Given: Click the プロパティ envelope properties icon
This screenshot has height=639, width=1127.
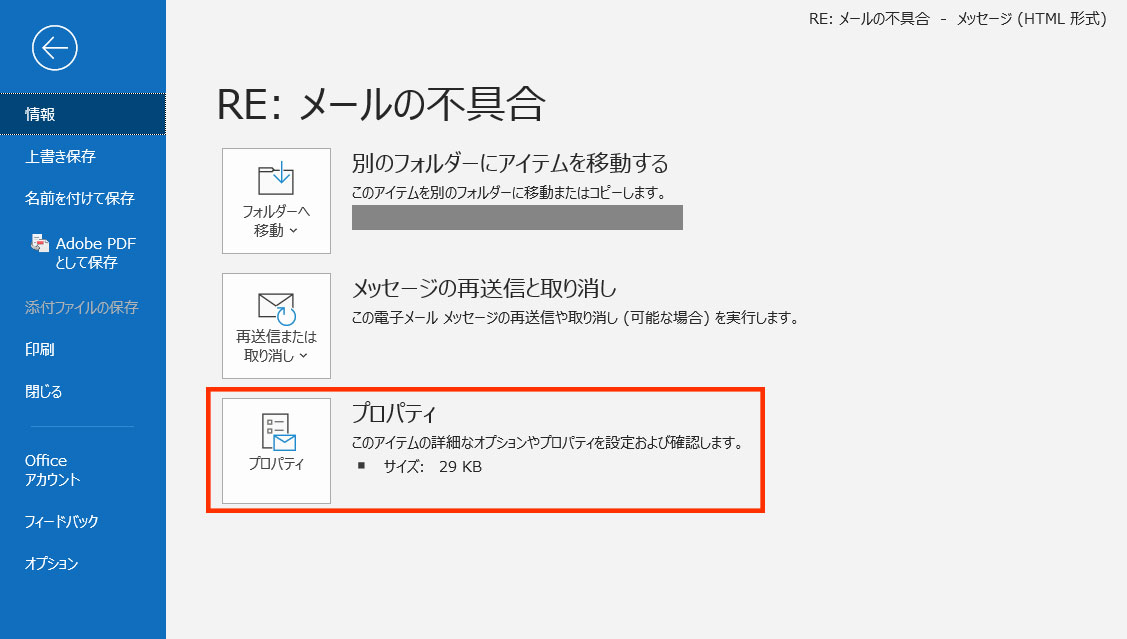Looking at the screenshot, I should [278, 432].
